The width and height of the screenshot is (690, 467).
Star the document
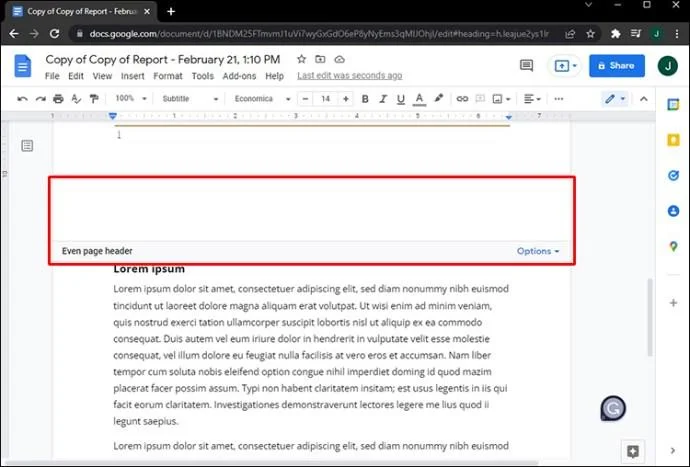(301, 59)
